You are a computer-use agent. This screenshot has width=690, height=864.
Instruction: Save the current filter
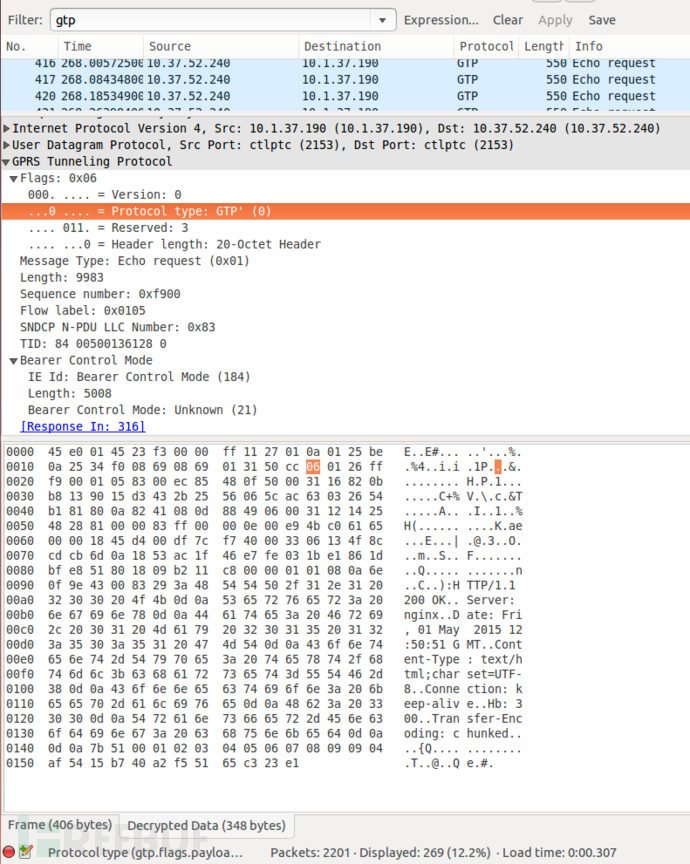602,20
